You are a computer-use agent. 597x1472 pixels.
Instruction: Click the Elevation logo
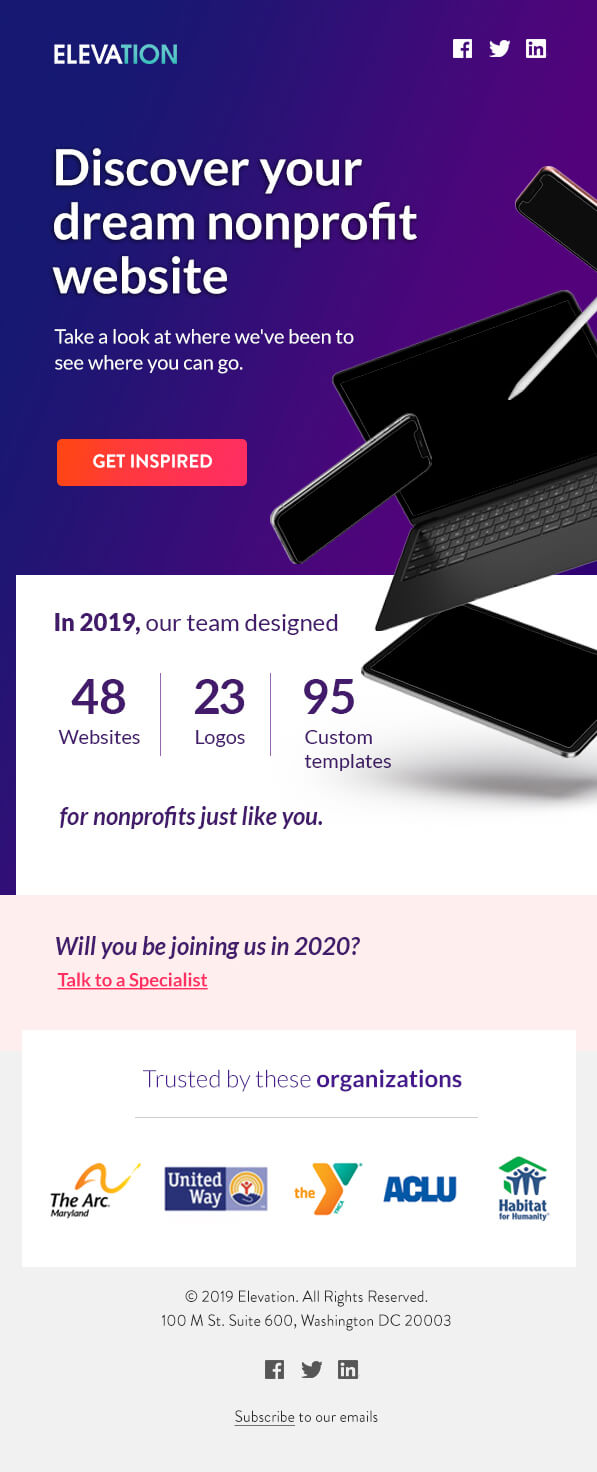point(116,54)
